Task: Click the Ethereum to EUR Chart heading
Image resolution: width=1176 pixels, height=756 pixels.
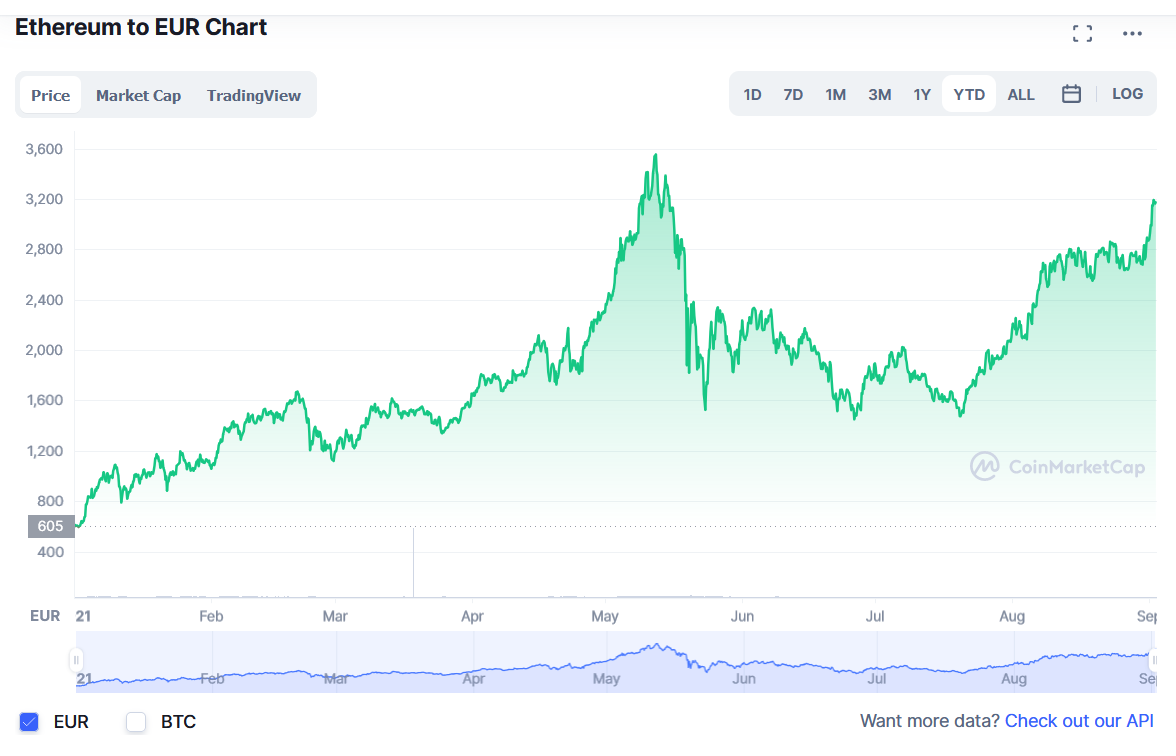Action: coord(141,27)
